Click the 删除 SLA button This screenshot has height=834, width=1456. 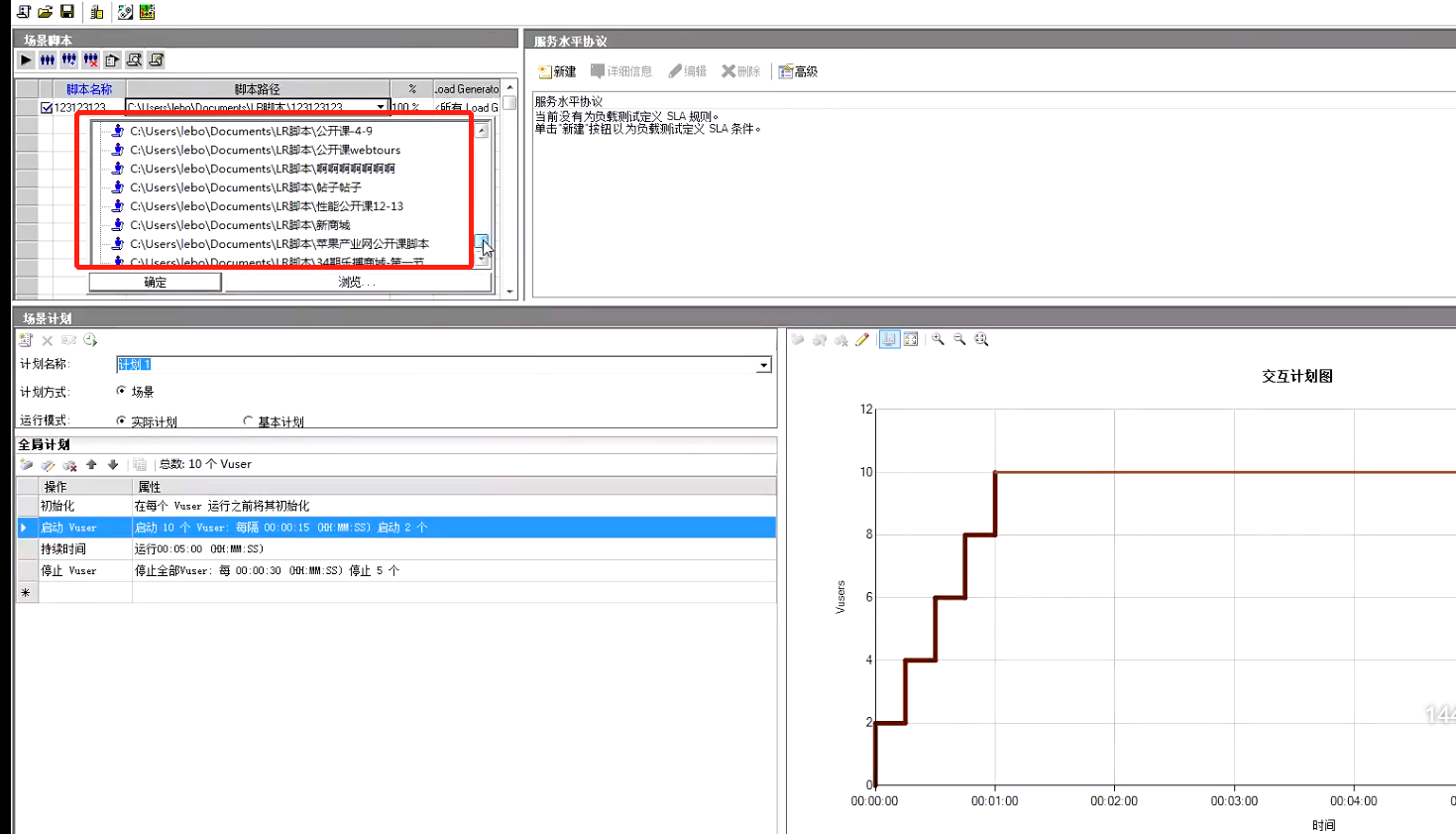tap(741, 71)
